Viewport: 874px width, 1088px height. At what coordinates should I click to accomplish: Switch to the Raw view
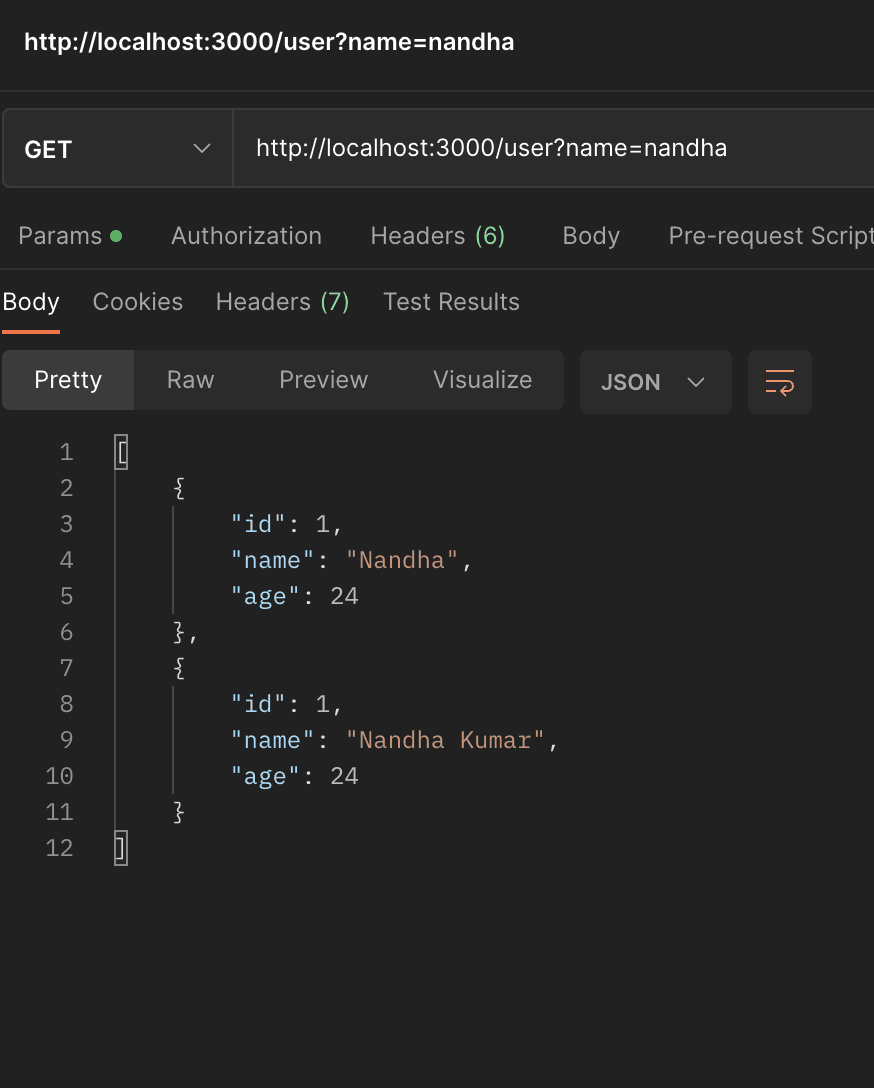(191, 380)
